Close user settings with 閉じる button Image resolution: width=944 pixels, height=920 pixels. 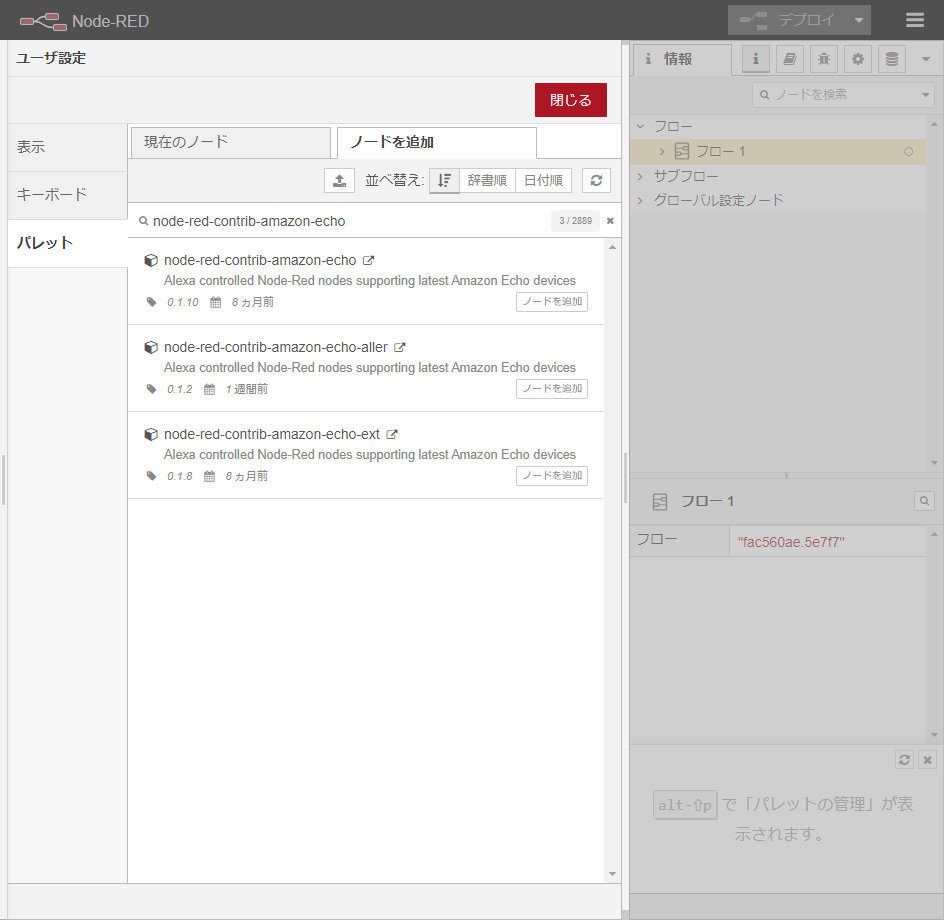[570, 100]
